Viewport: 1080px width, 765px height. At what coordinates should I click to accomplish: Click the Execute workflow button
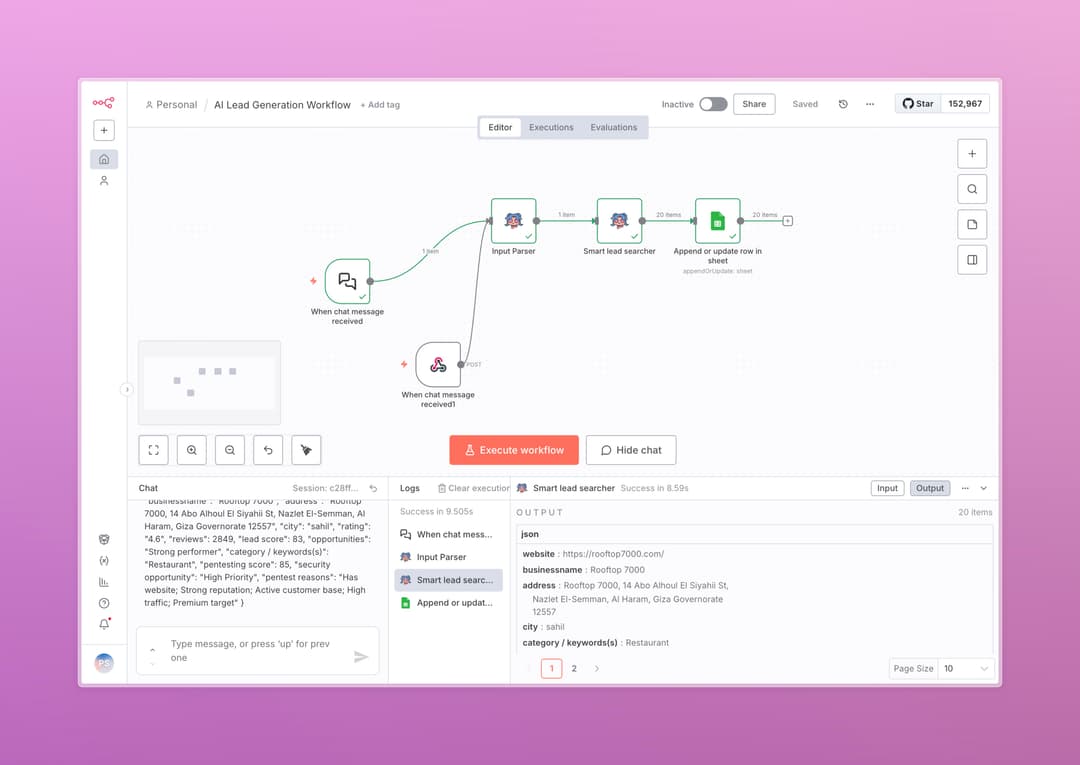[513, 450]
